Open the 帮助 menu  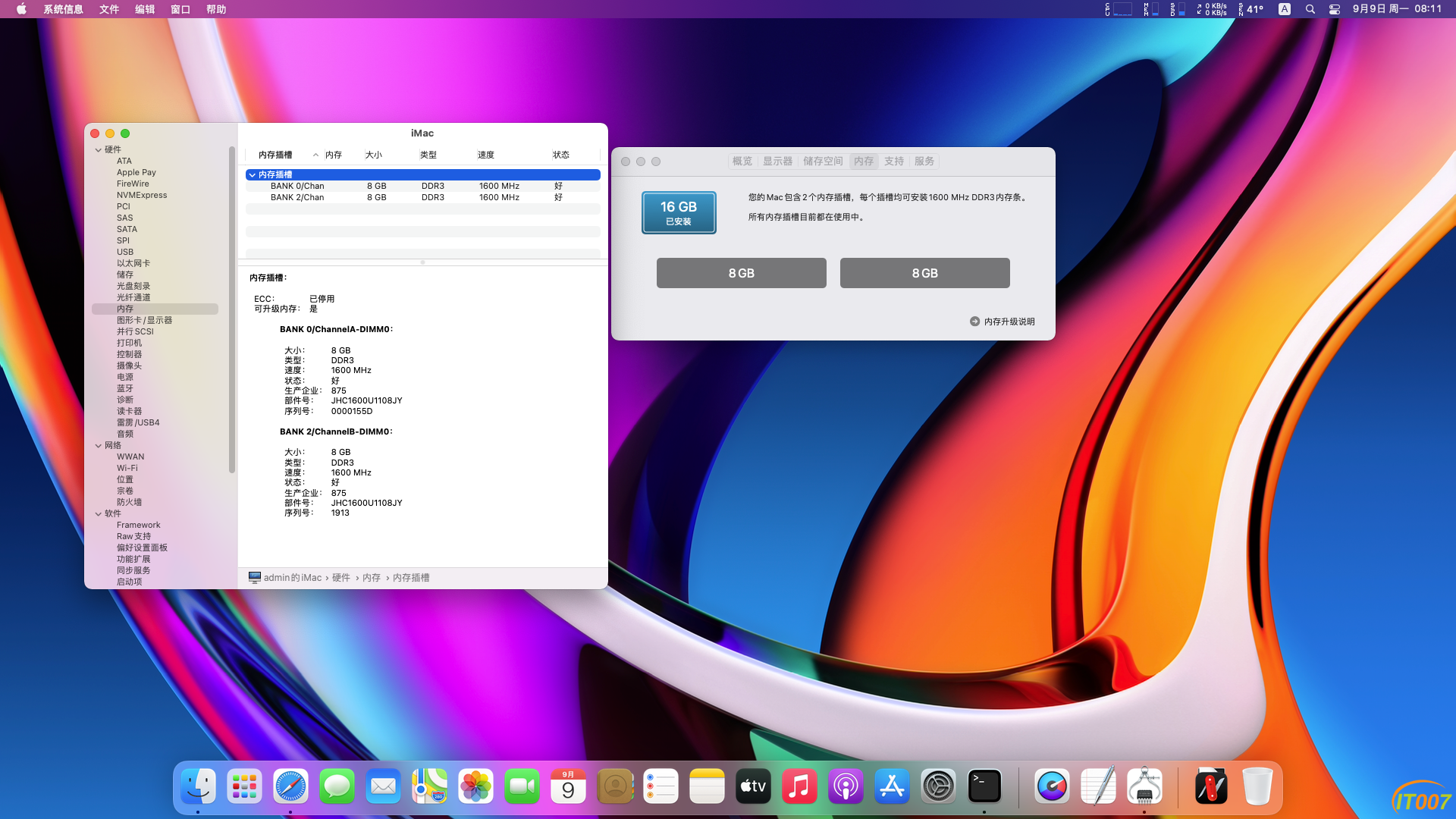[216, 9]
